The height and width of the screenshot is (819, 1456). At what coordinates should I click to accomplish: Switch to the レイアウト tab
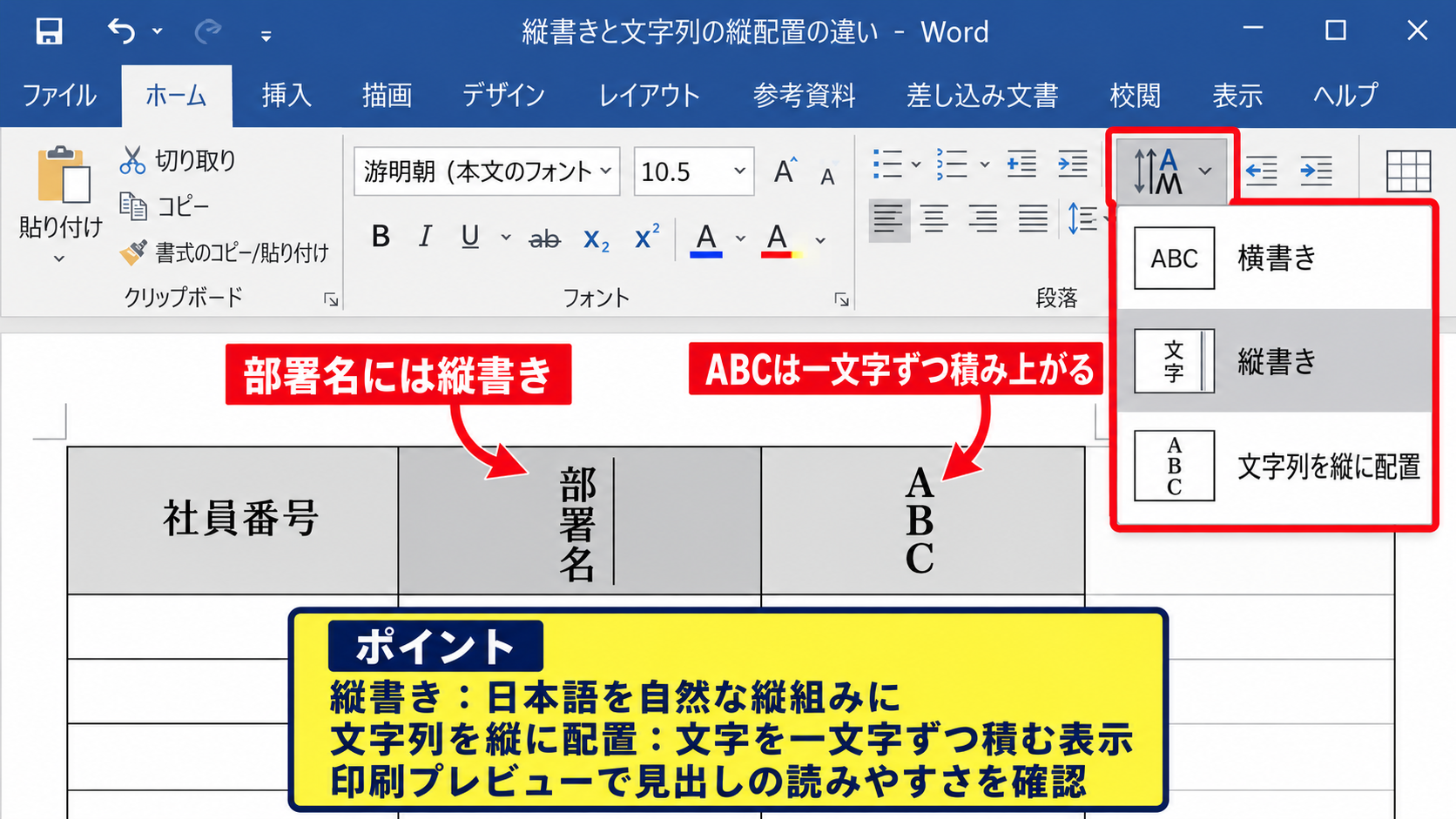(x=649, y=95)
